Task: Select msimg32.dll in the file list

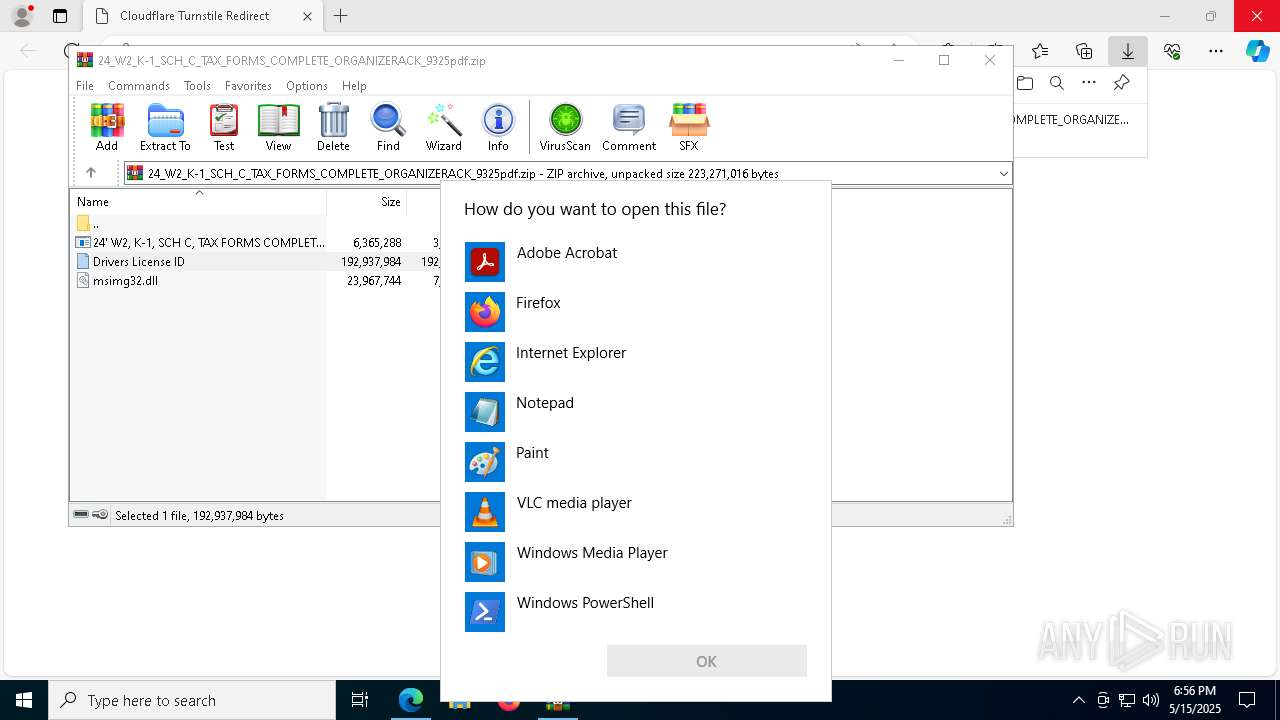Action: click(125, 281)
